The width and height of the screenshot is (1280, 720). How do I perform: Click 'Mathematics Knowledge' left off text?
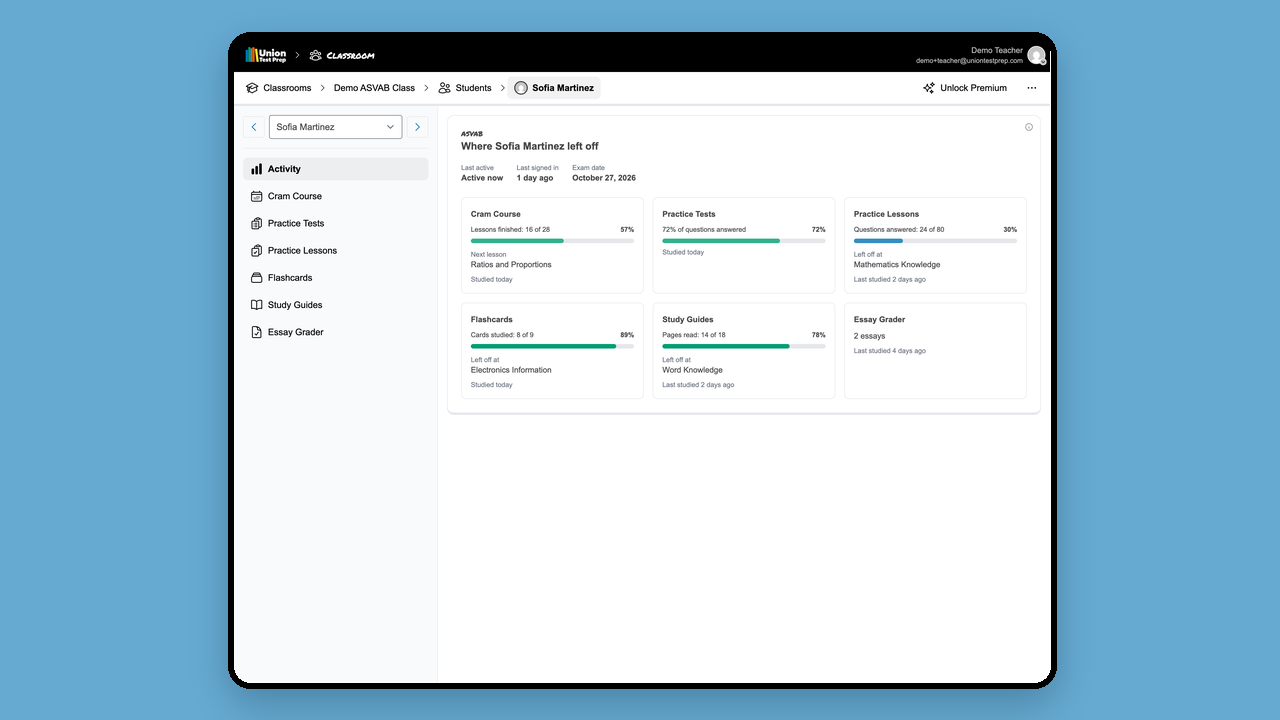897,265
